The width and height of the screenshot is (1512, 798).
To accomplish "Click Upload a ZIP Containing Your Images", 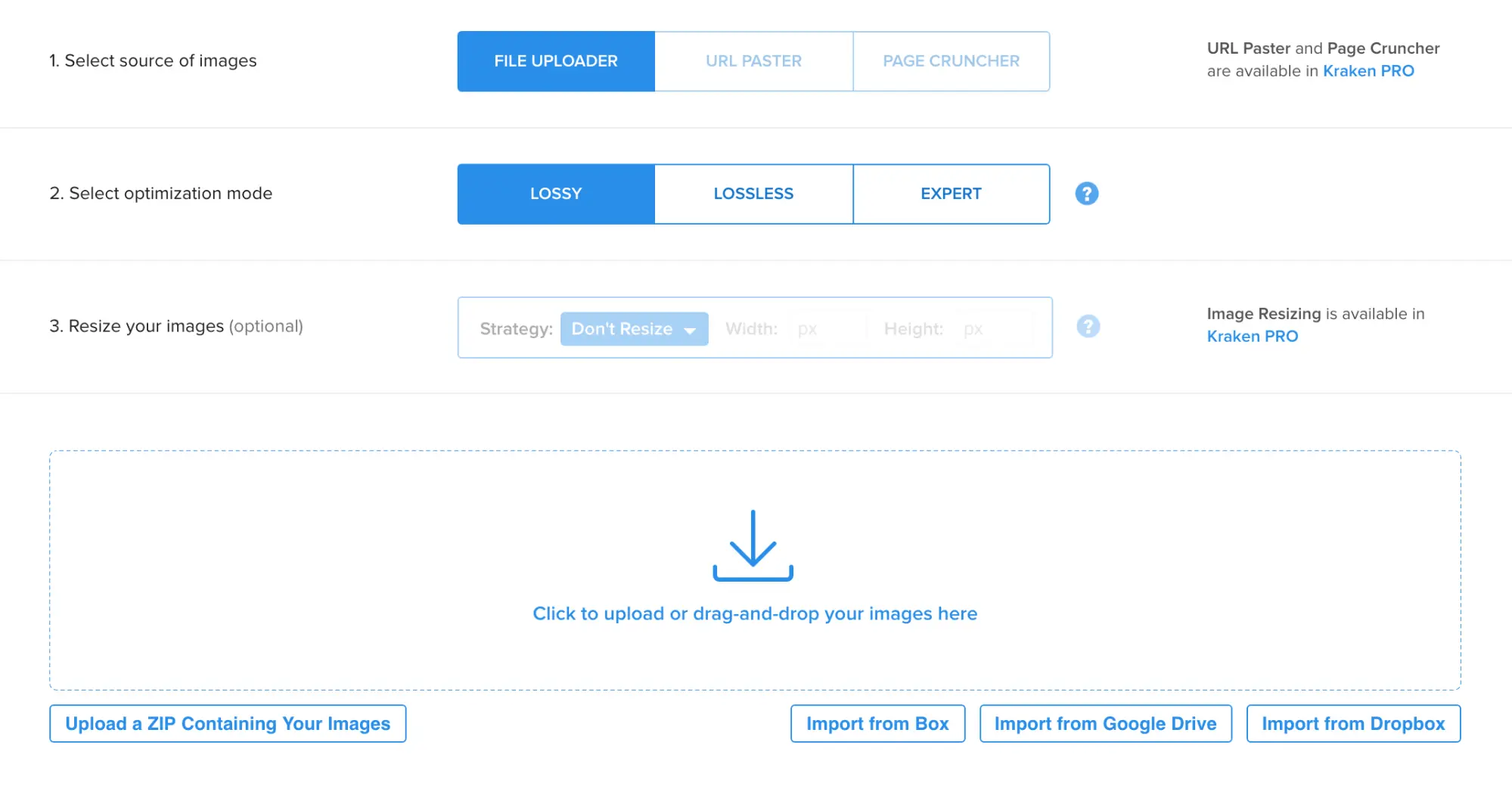I will [228, 724].
